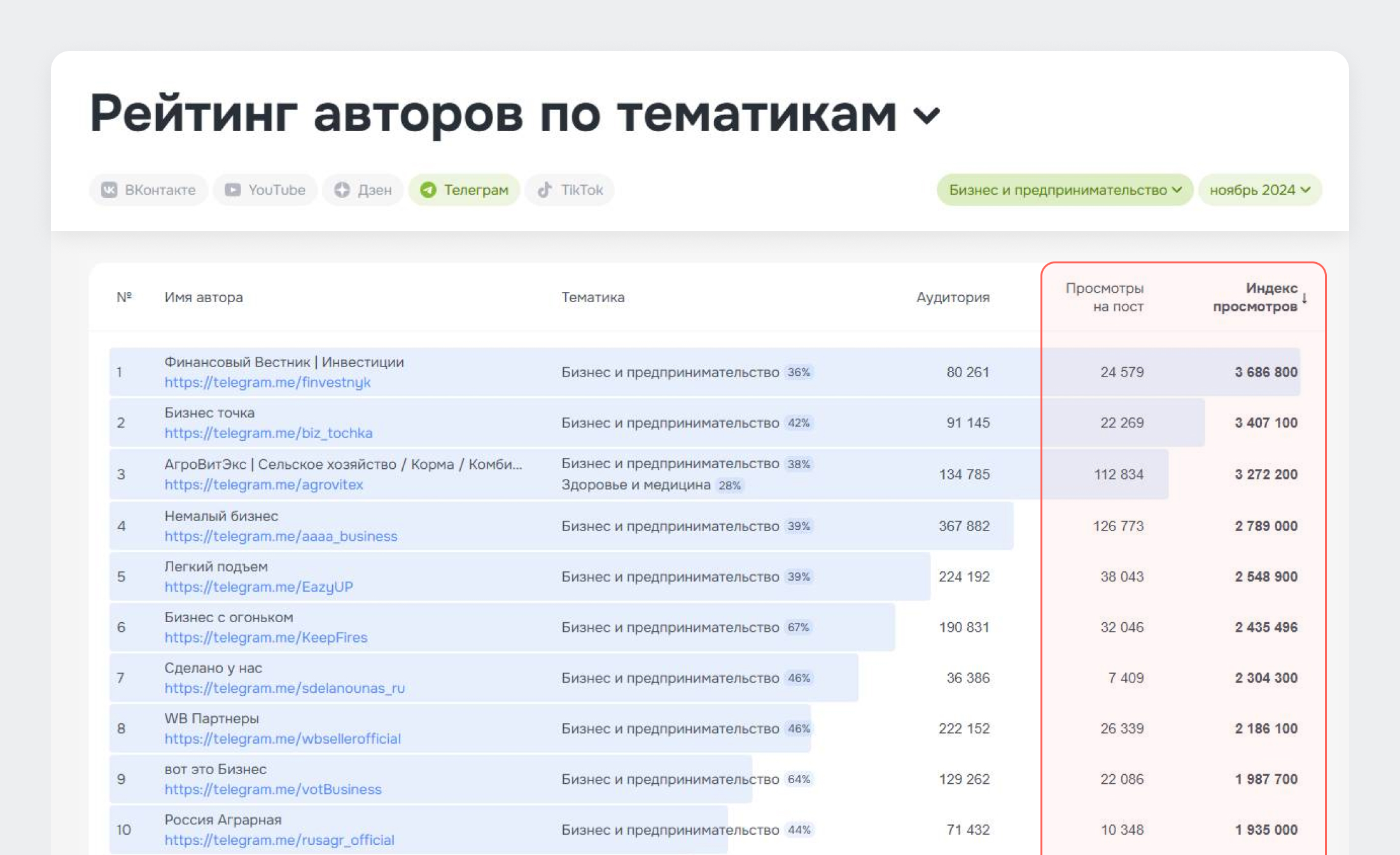Open link telegram.me/agrovitex
Viewport: 1400px width, 855px height.
pos(263,485)
